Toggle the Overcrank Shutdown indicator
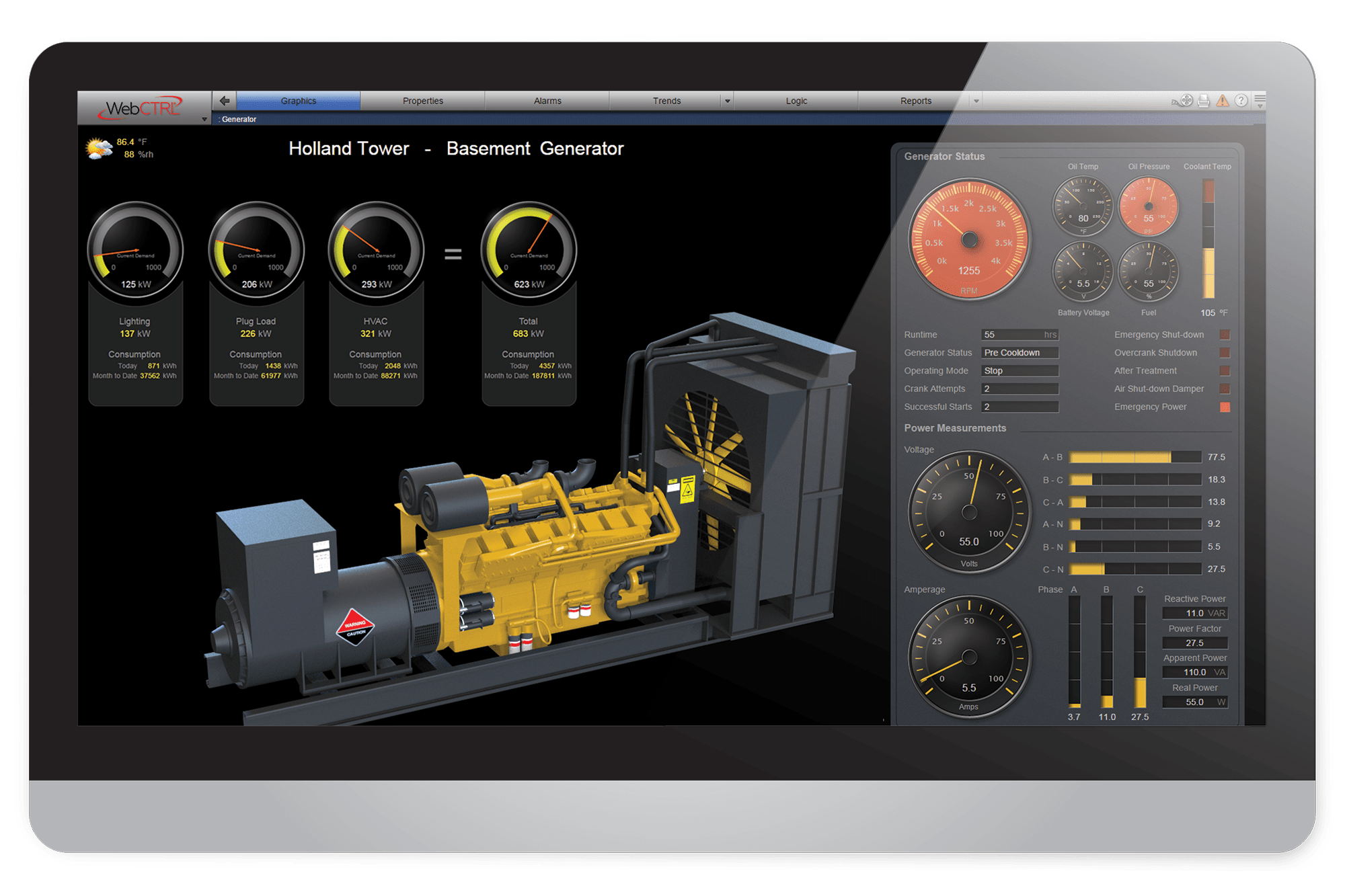 pos(1225,353)
